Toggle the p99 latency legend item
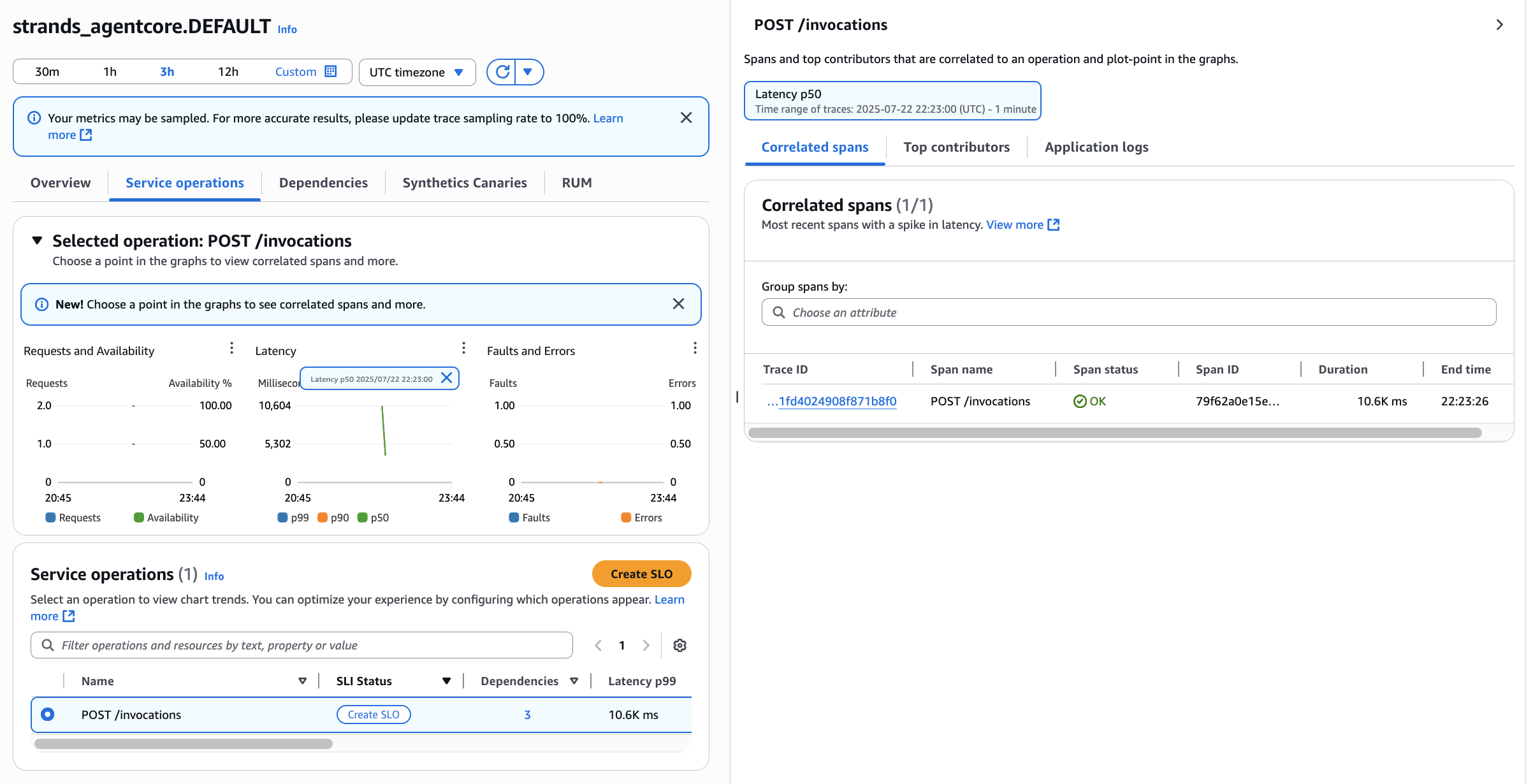1526x784 pixels. 293,518
